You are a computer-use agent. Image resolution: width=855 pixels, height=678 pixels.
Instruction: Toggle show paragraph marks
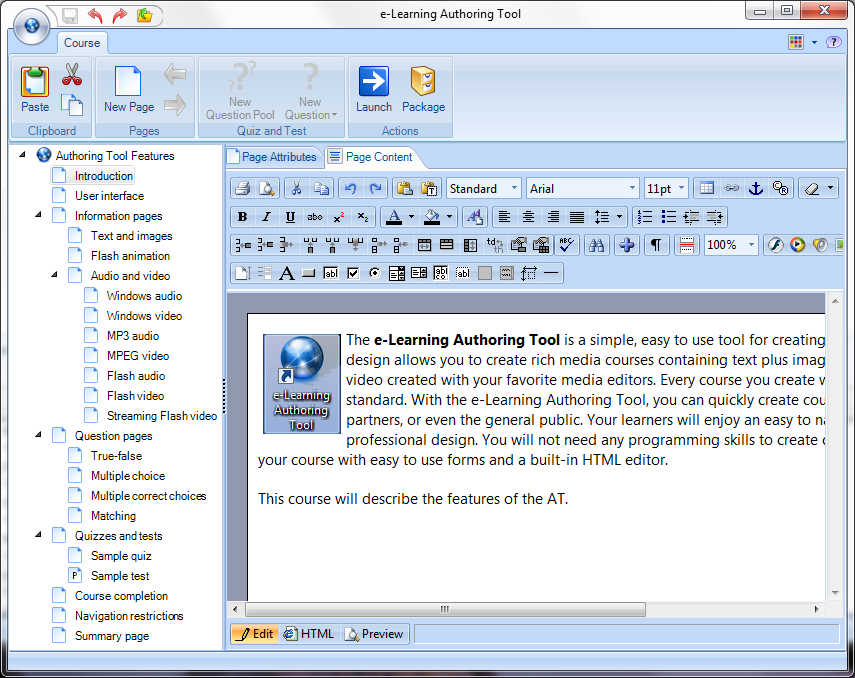pos(655,245)
